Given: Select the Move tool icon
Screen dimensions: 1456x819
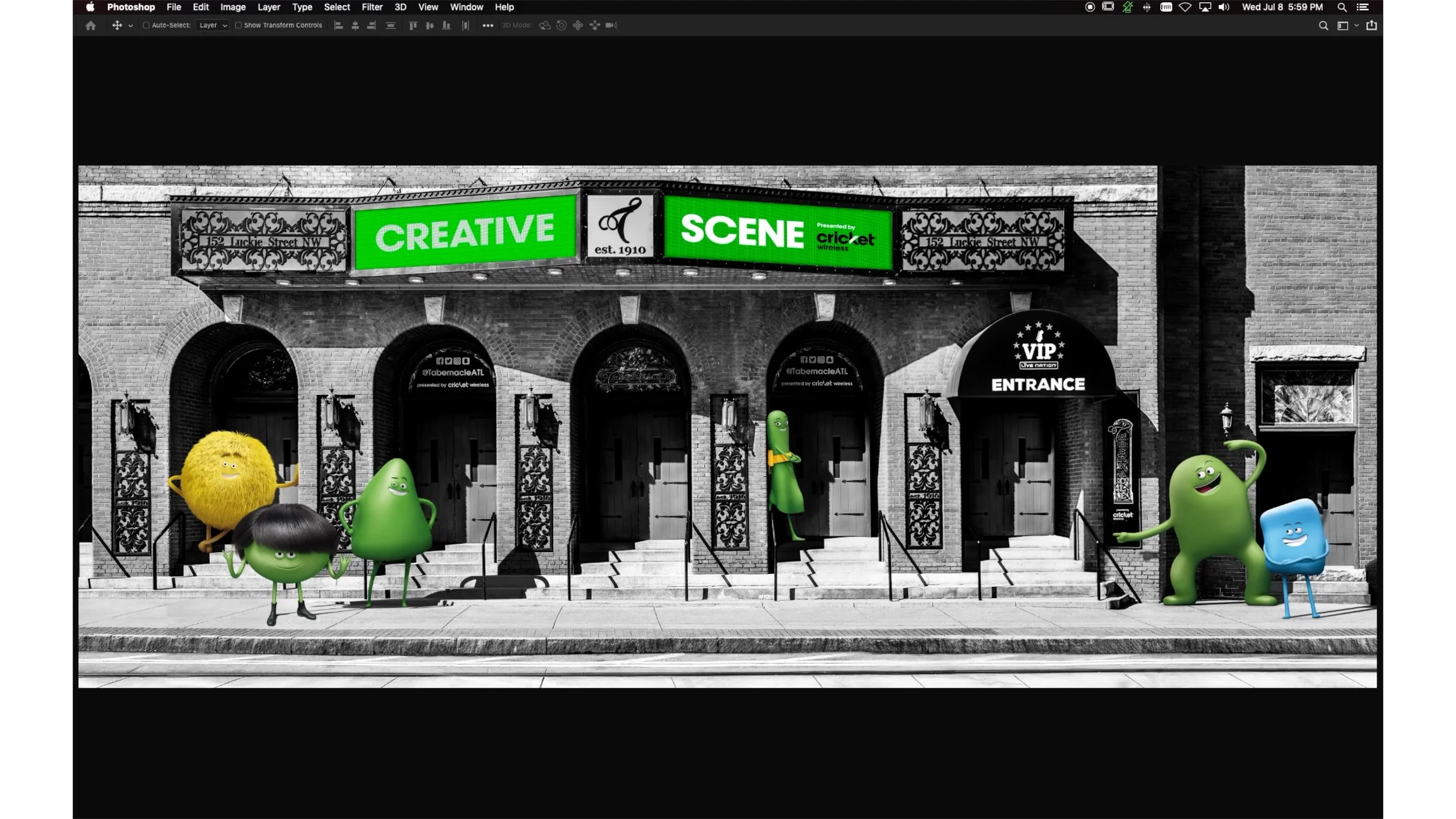Looking at the screenshot, I should [x=117, y=26].
